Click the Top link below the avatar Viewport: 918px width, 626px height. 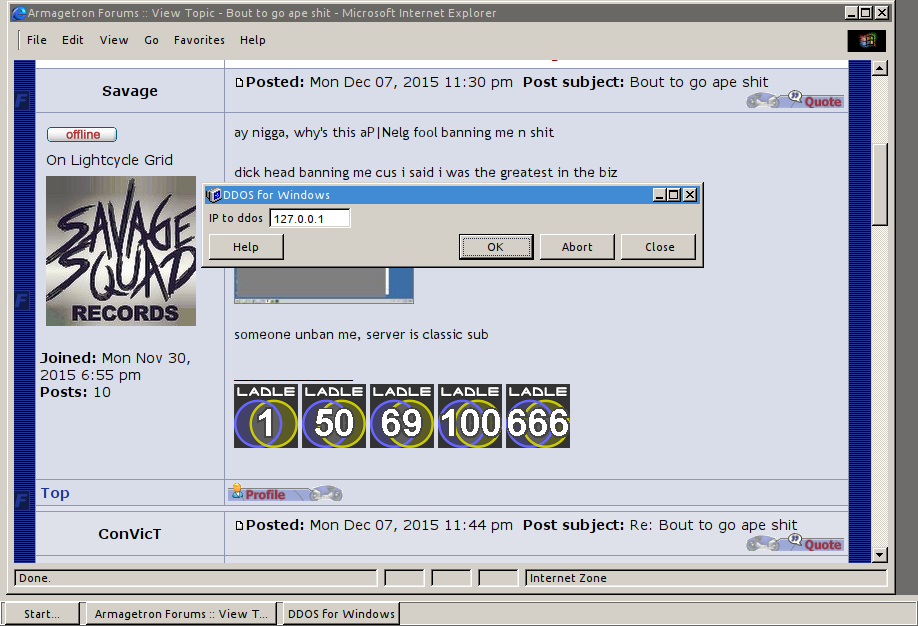click(55, 493)
